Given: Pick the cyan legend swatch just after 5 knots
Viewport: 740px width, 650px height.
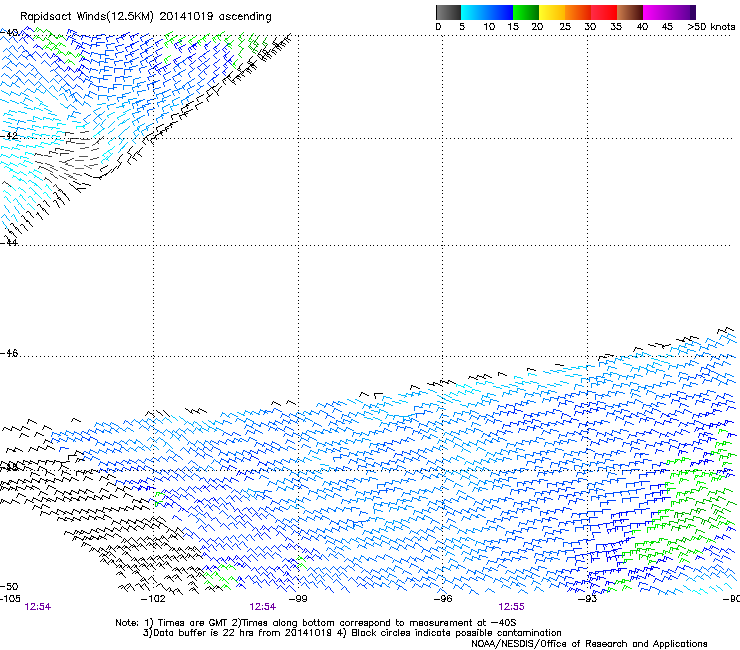Looking at the screenshot, I should (x=473, y=12).
